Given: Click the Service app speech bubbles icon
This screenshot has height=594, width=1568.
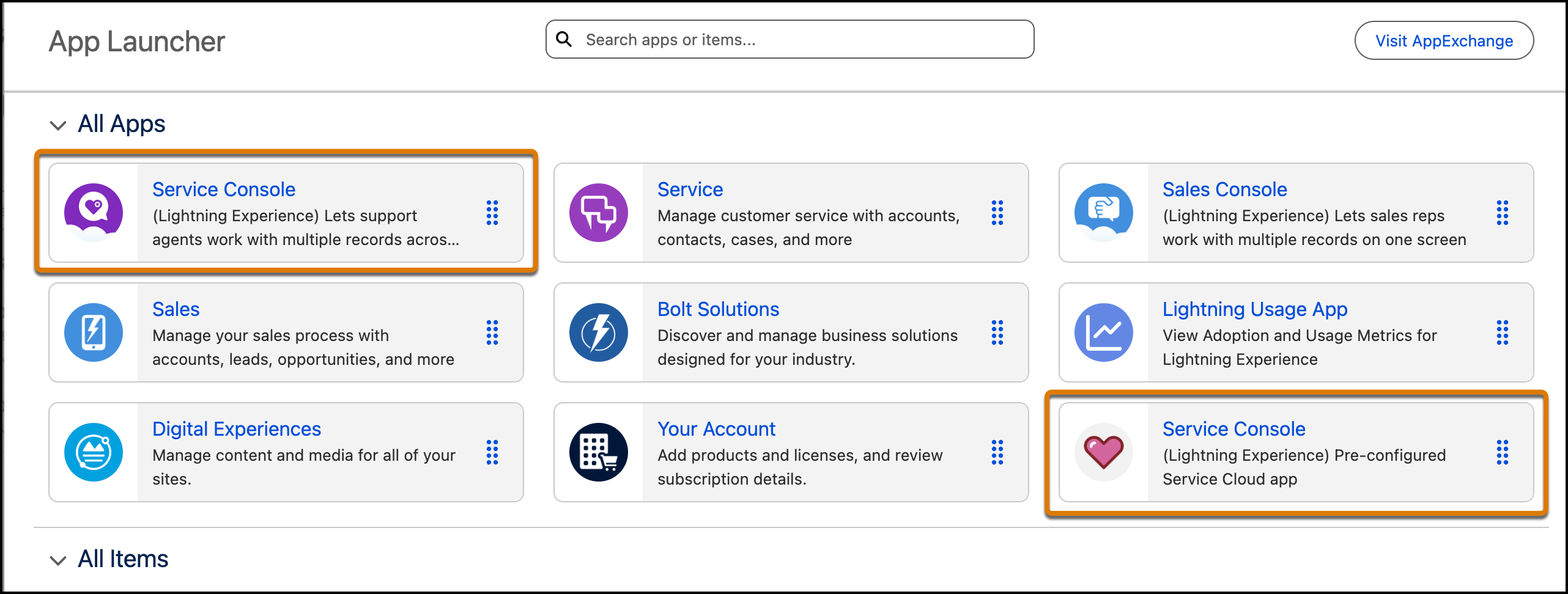Looking at the screenshot, I should [599, 213].
